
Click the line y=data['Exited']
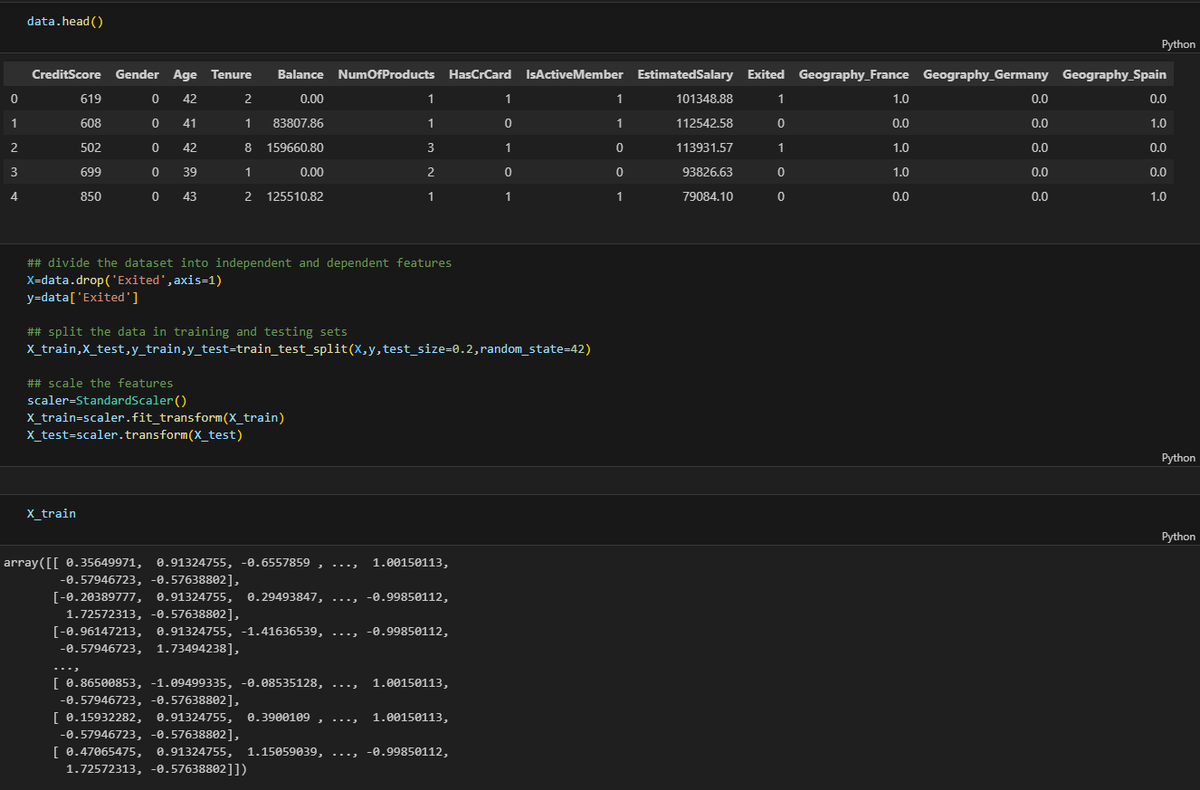83,297
